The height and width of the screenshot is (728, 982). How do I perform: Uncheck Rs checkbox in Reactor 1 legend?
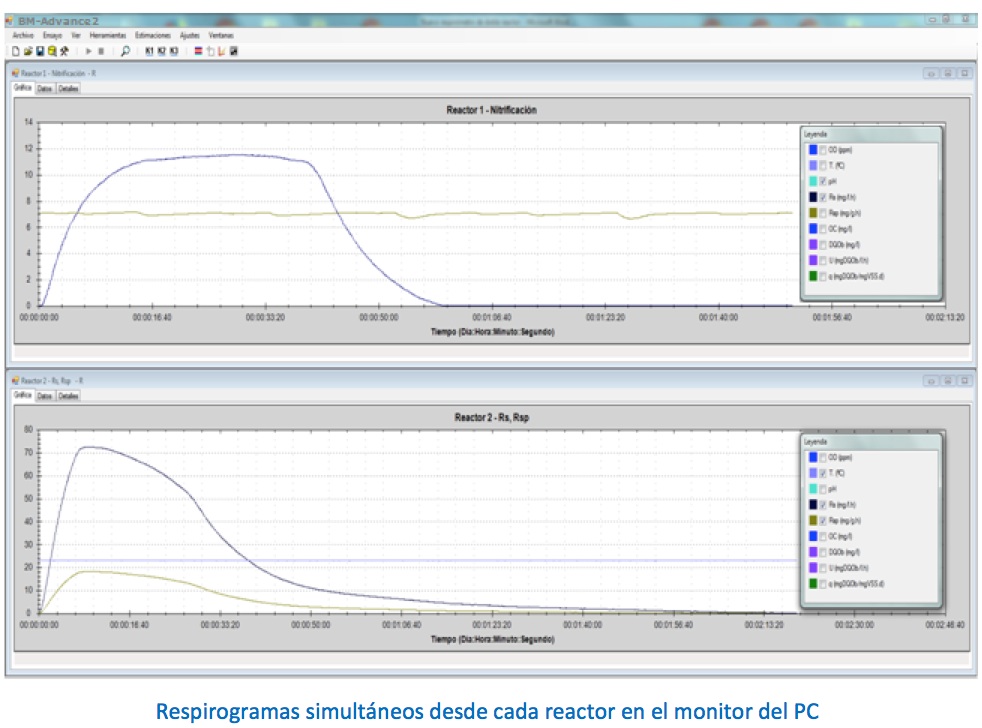tap(824, 198)
